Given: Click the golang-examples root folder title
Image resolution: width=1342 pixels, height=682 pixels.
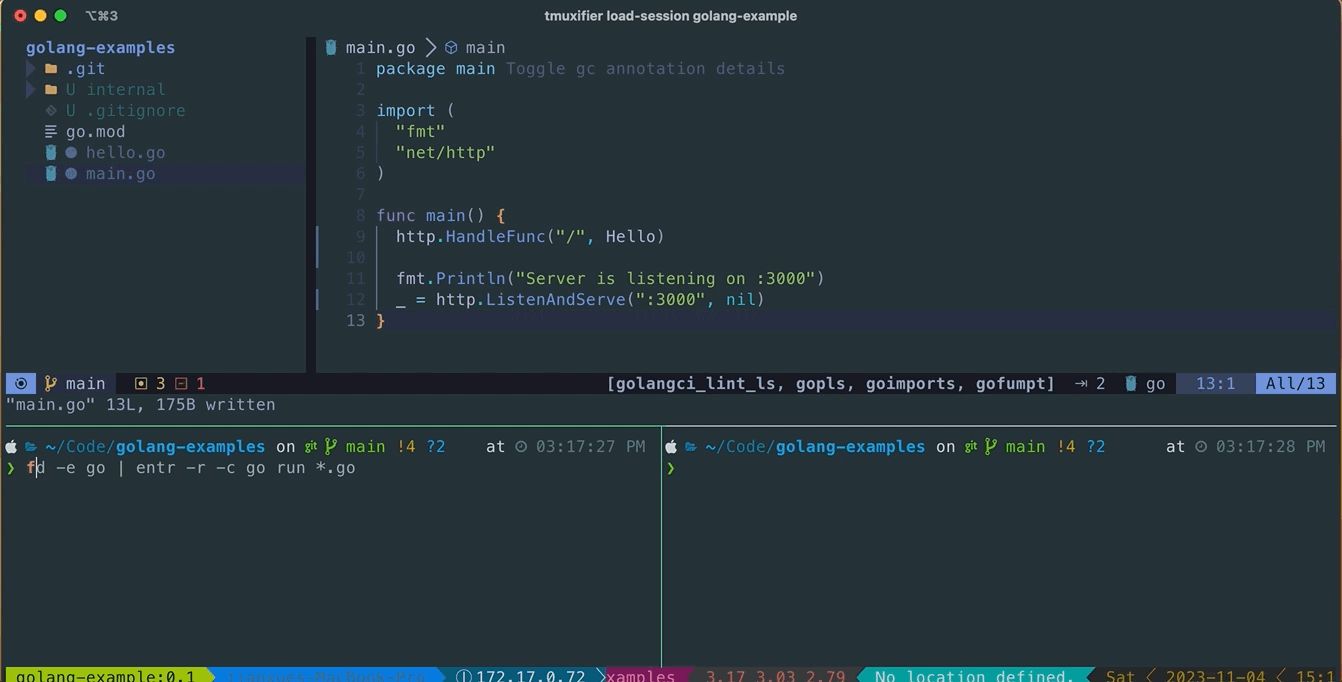Looking at the screenshot, I should click(x=100, y=48).
